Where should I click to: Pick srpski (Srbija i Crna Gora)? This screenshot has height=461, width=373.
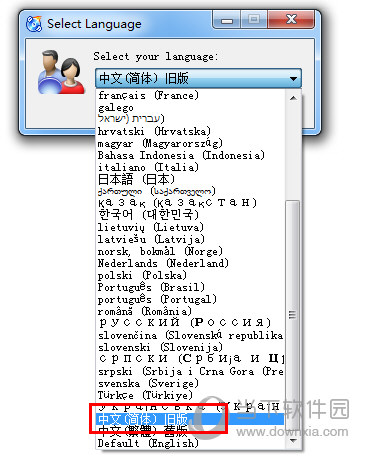pos(191,371)
